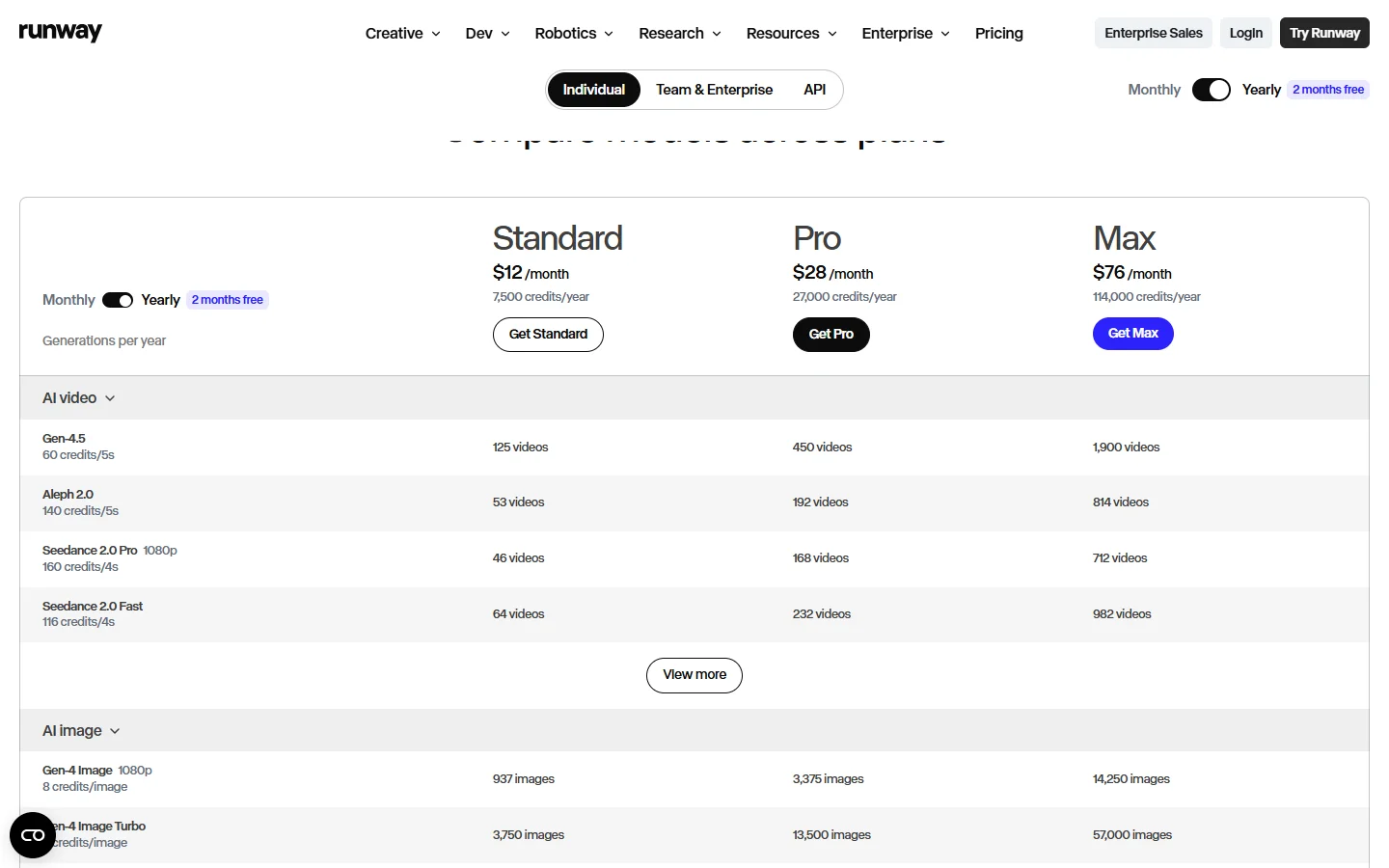
Task: Click the Try Runway button
Action: click(x=1324, y=33)
